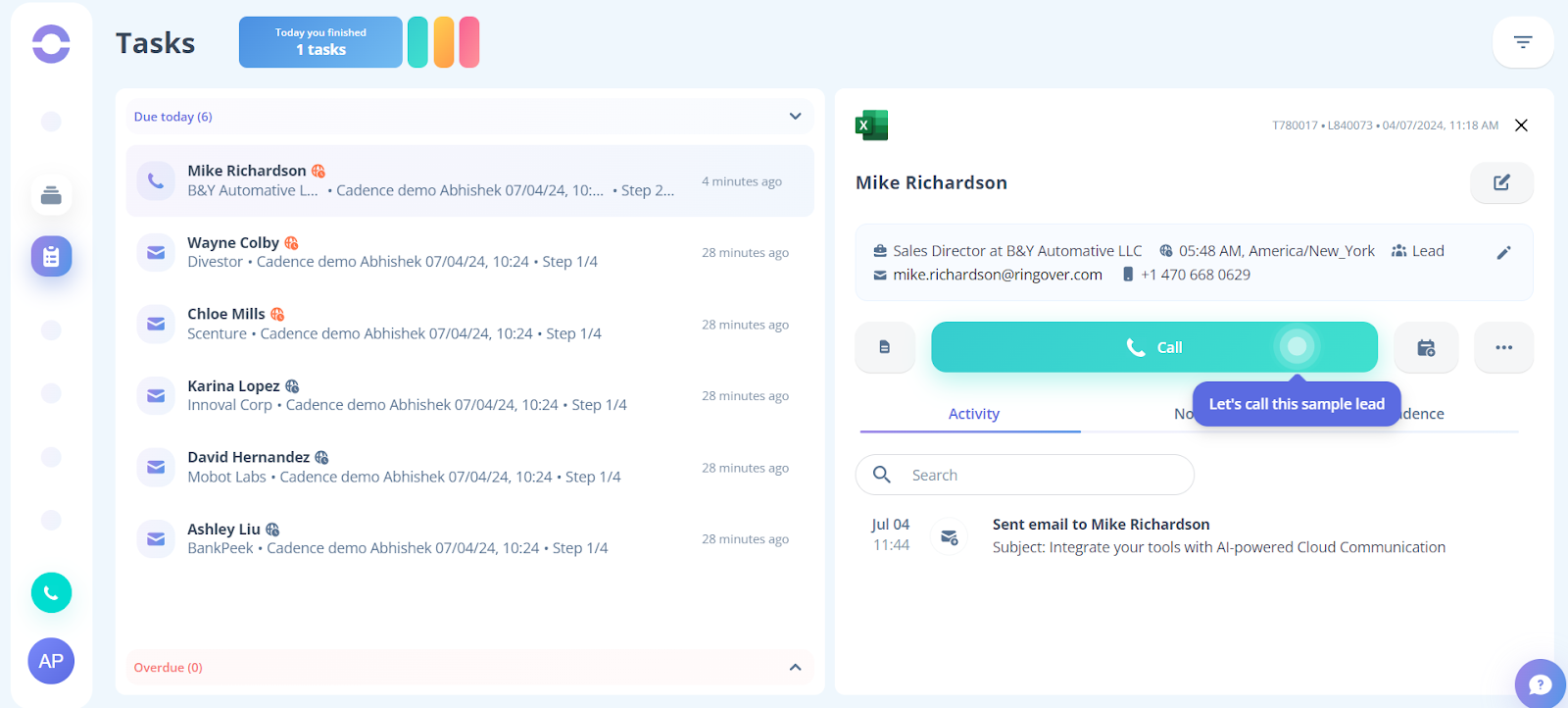1568x708 pixels.
Task: Focus the activity Search field
Action: 1025,475
